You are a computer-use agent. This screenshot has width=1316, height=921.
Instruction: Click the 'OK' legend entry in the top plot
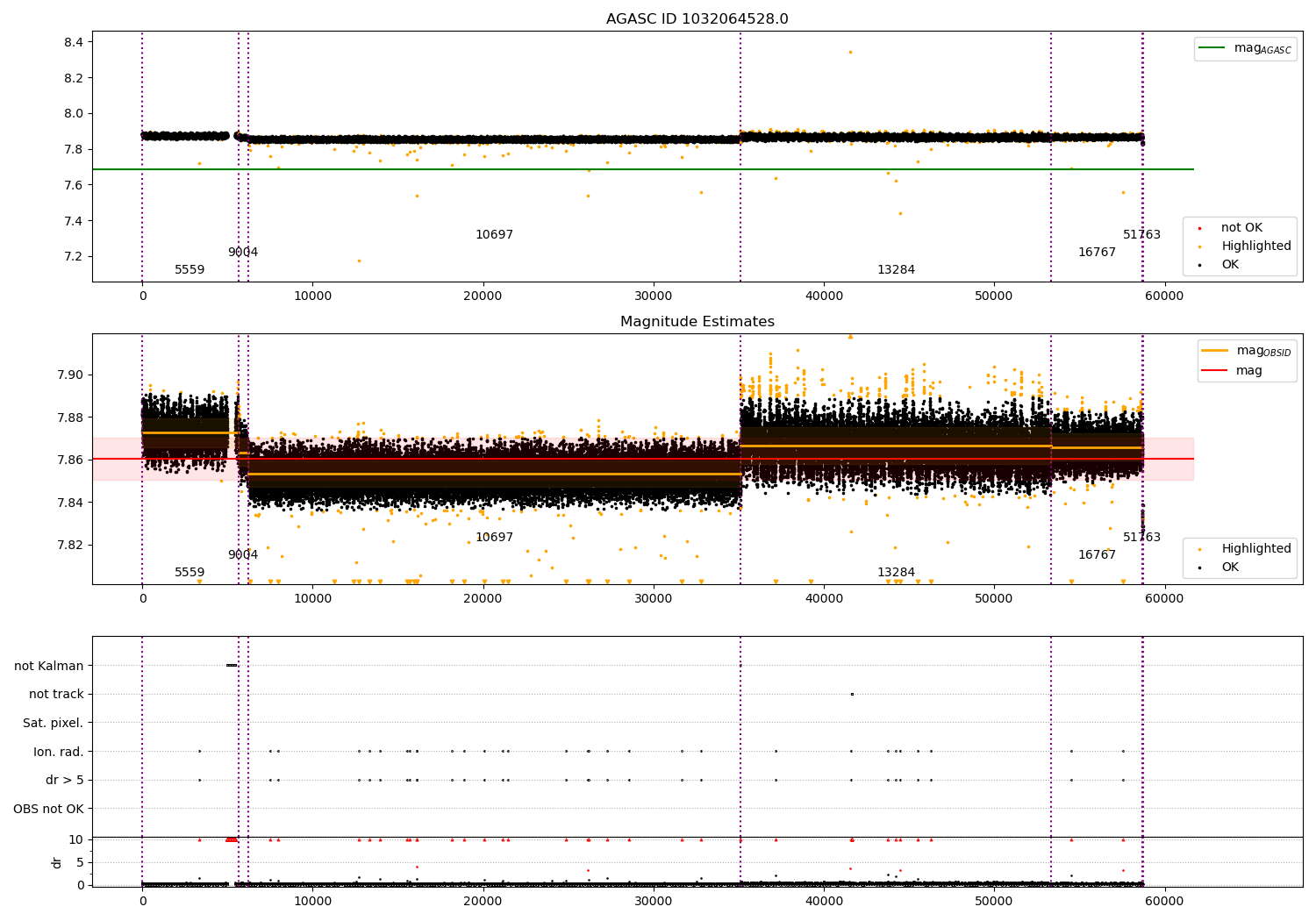point(1219,265)
